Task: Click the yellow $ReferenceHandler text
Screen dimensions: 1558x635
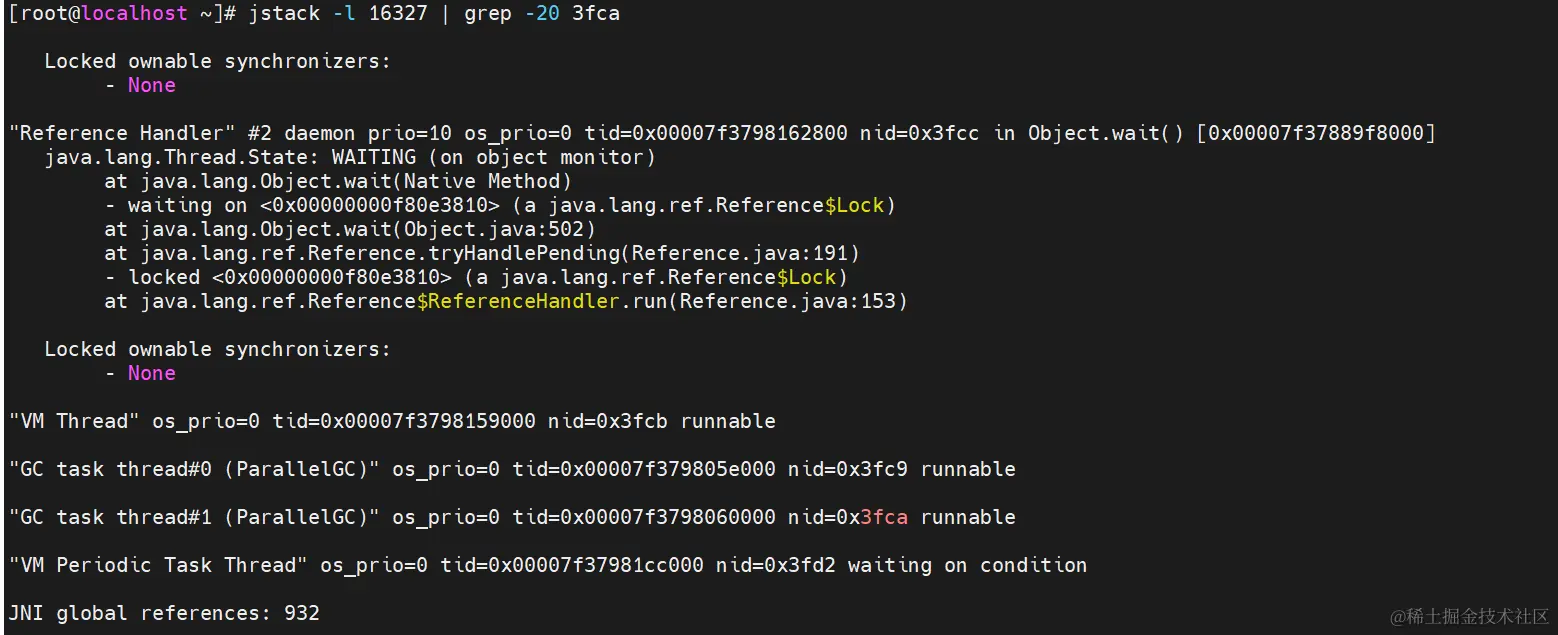Action: (x=518, y=301)
